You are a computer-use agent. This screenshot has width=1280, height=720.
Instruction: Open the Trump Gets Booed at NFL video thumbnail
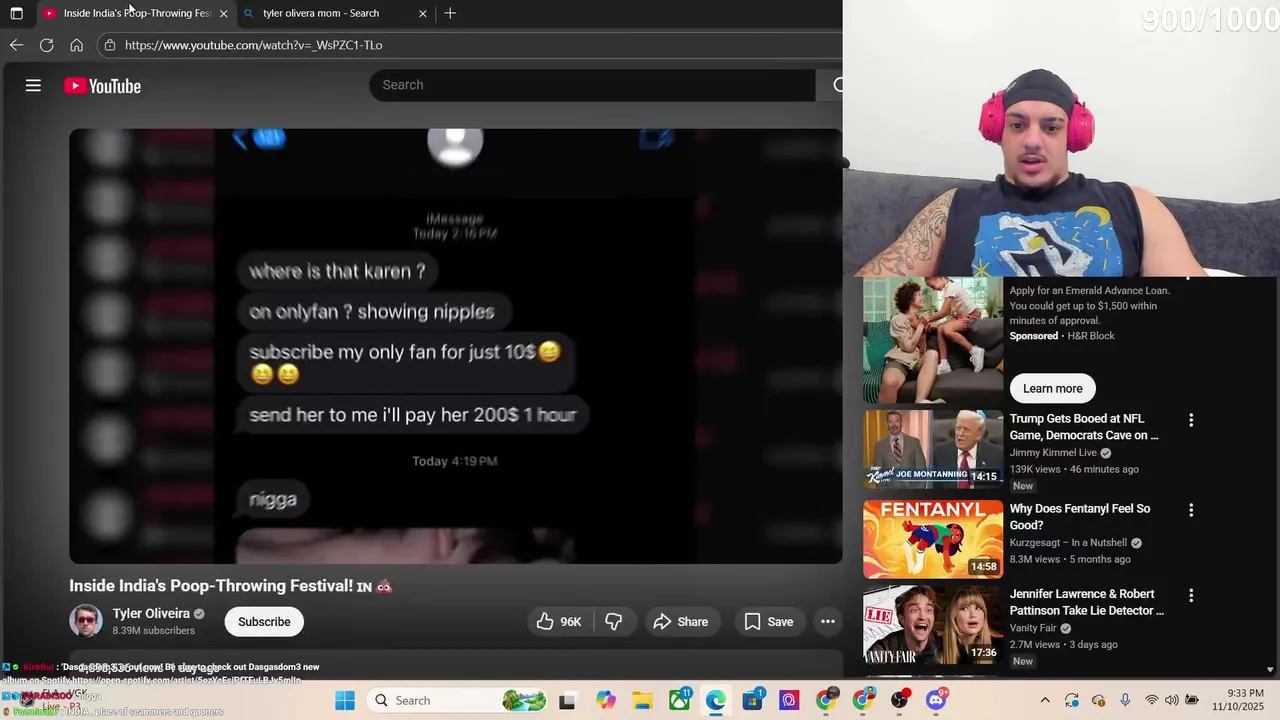933,450
